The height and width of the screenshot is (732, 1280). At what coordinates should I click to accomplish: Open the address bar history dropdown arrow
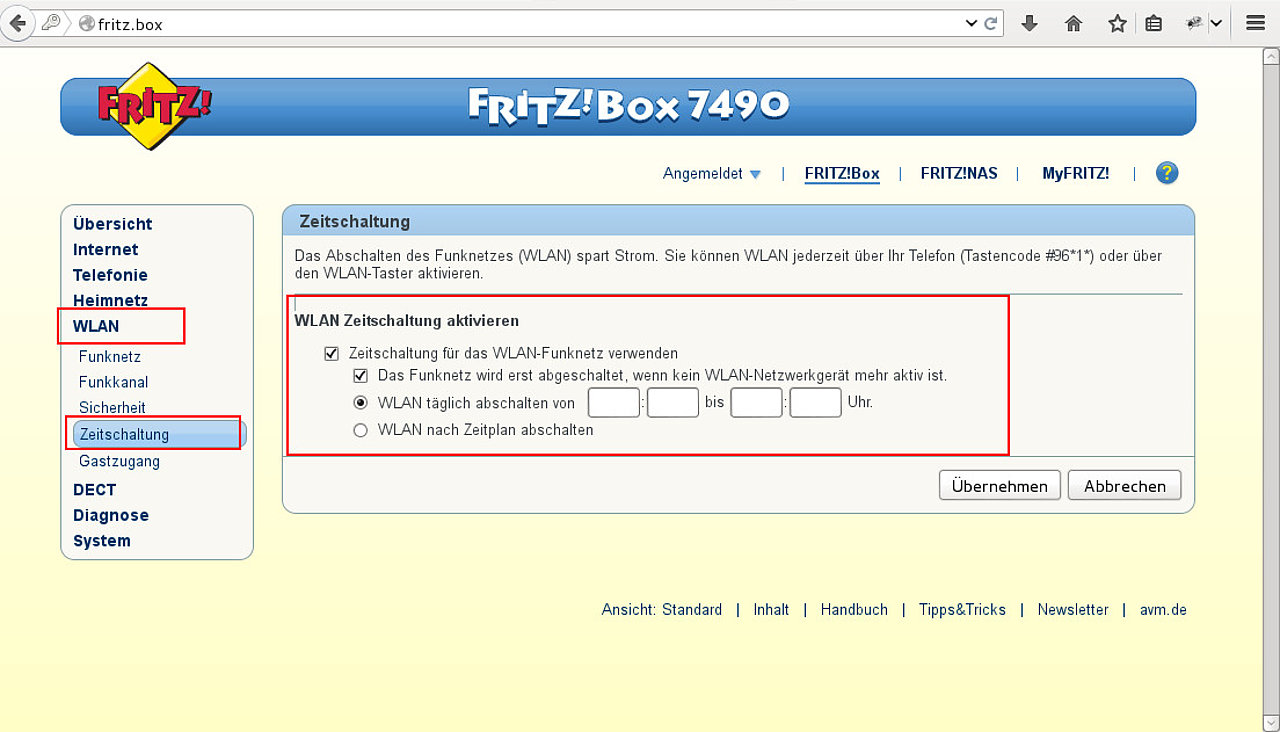971,23
